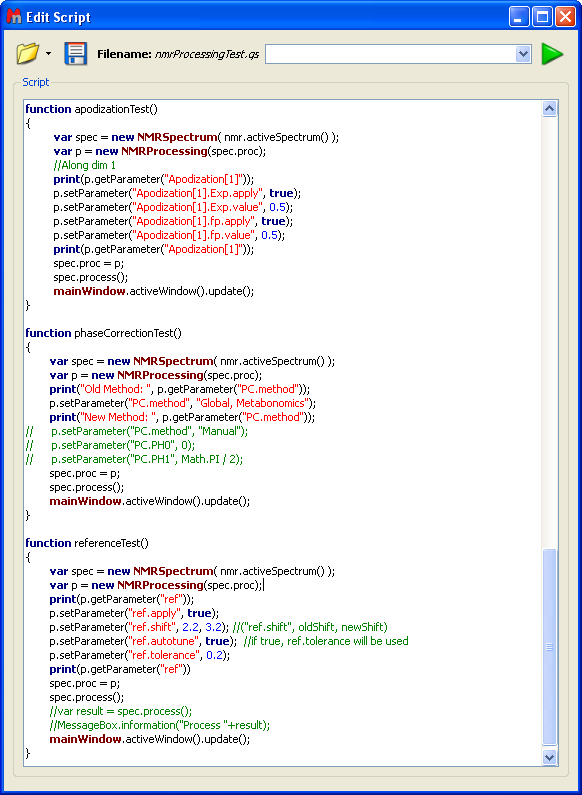Open the function selection combo box arrow

click(523, 54)
